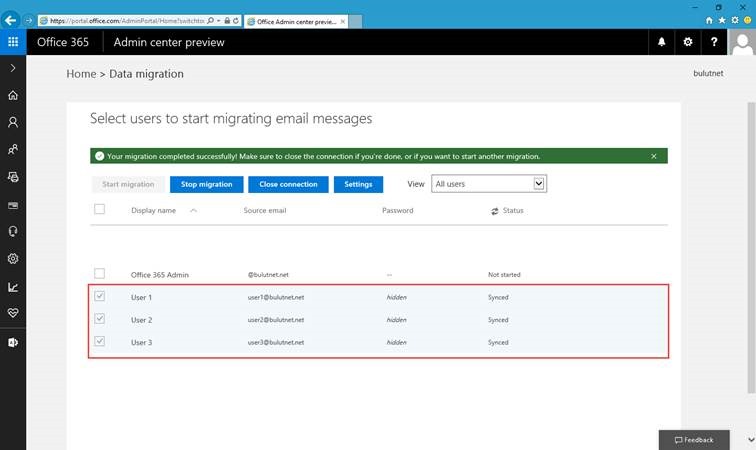Viewport: 756px width, 450px height.
Task: Click the browser forward arrow
Action: pyautogui.click(x=28, y=20)
